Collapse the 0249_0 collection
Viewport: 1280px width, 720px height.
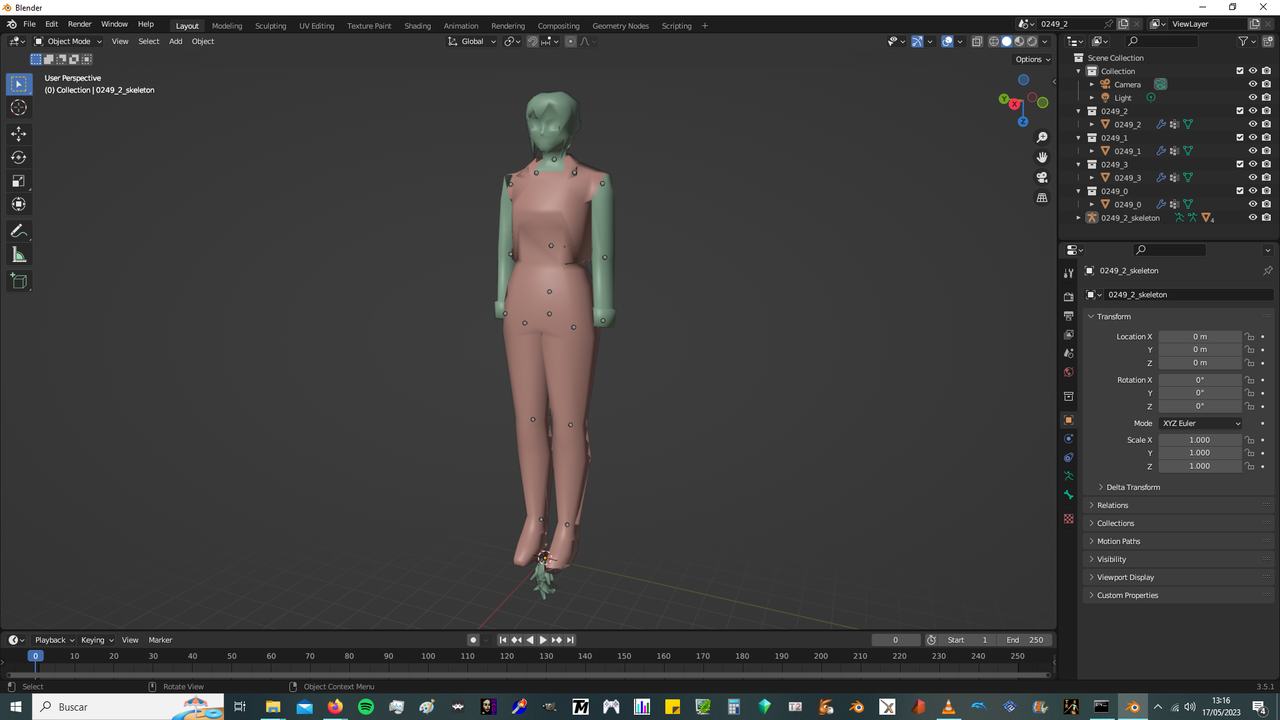(x=1079, y=191)
